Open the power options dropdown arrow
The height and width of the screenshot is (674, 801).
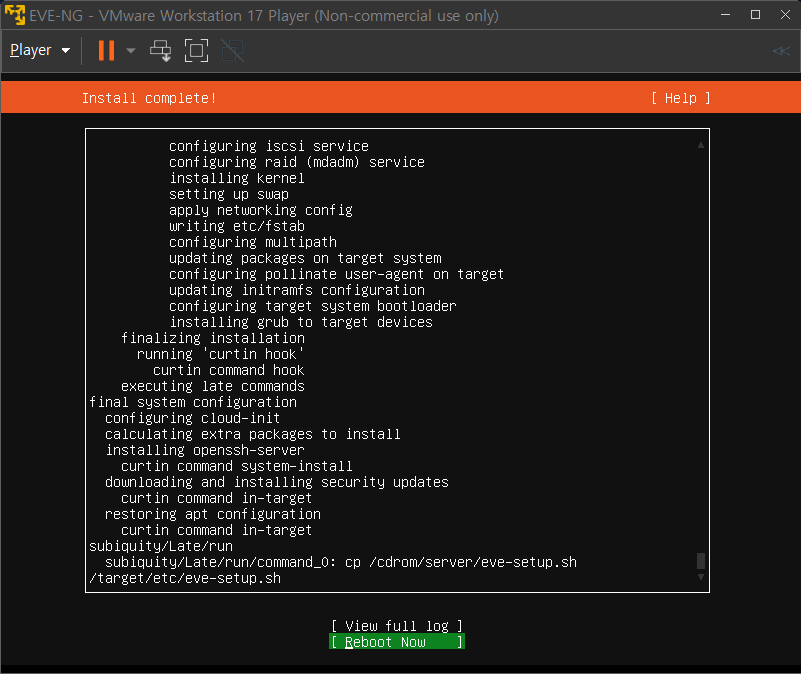click(131, 51)
